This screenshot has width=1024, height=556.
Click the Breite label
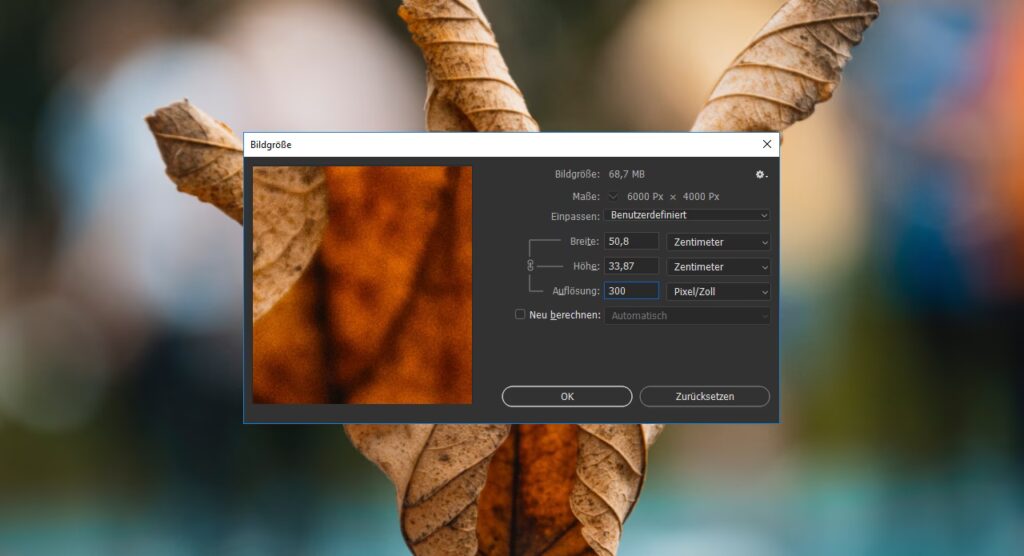tap(584, 241)
